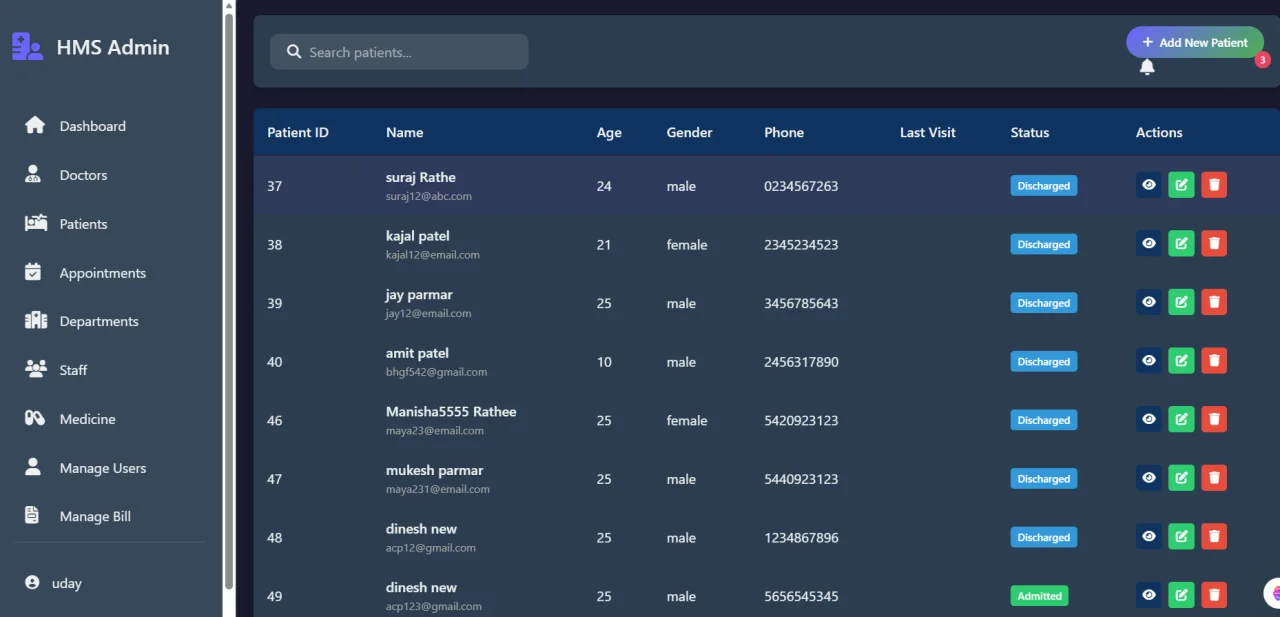Edit patient amit patel record
The image size is (1280, 617).
(1181, 361)
